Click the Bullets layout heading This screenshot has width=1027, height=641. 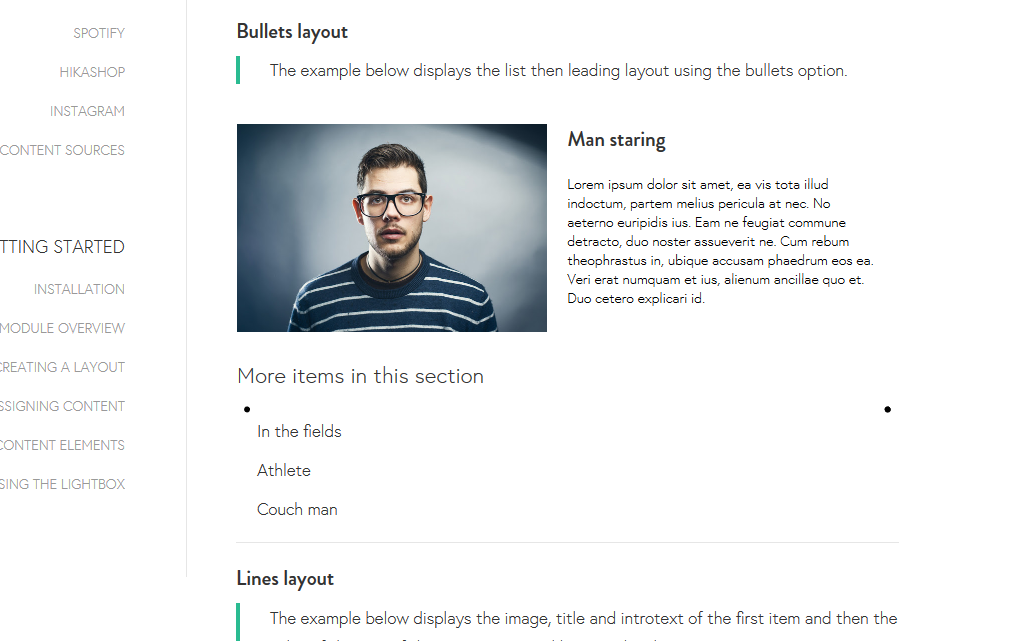point(292,32)
